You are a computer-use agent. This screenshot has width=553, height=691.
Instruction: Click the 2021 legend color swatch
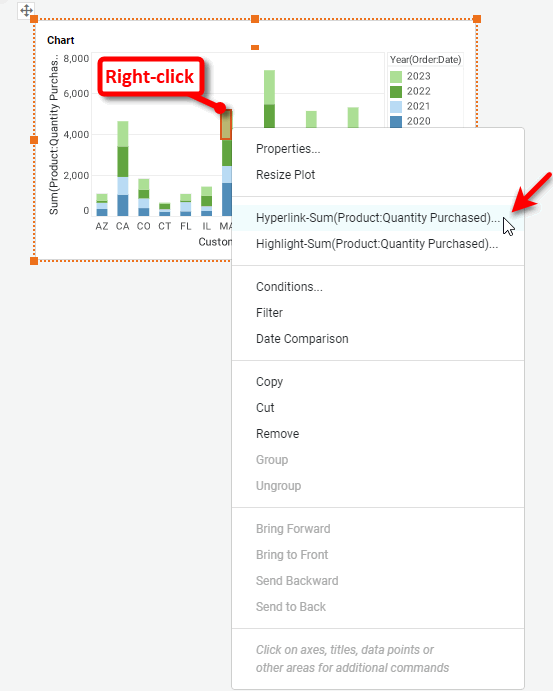click(396, 107)
